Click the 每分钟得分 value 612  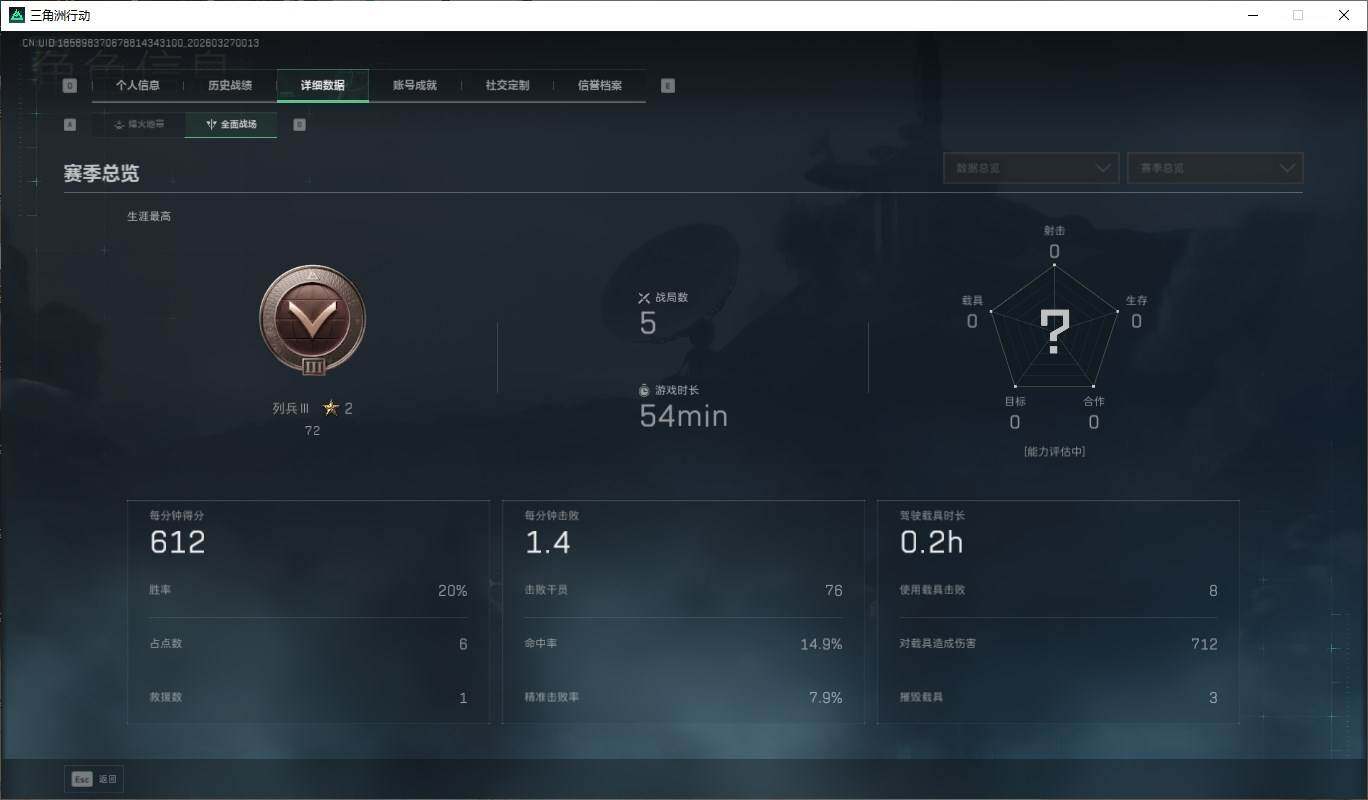(x=178, y=542)
